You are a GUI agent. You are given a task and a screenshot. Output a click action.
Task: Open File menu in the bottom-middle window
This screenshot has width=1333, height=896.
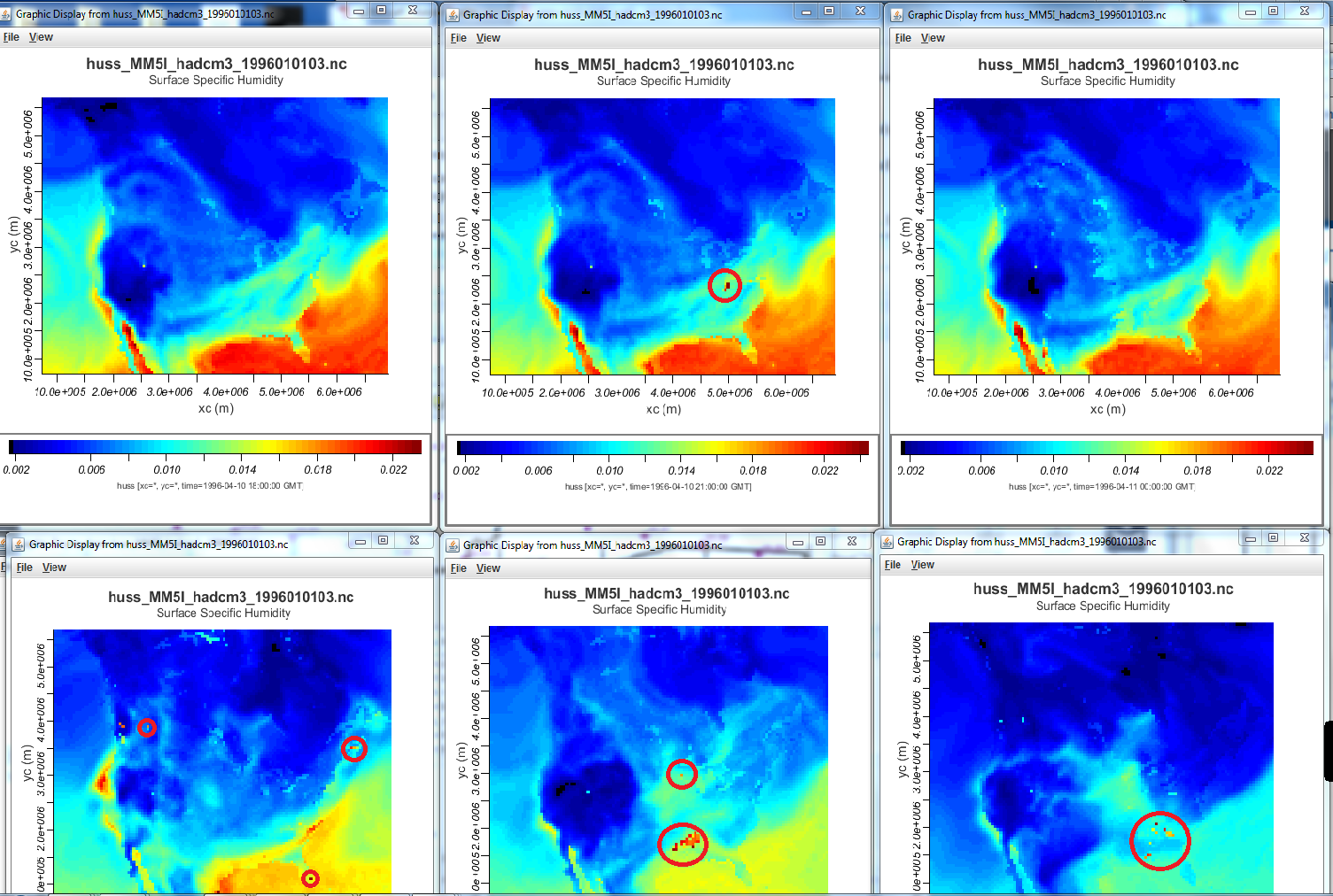pos(458,568)
